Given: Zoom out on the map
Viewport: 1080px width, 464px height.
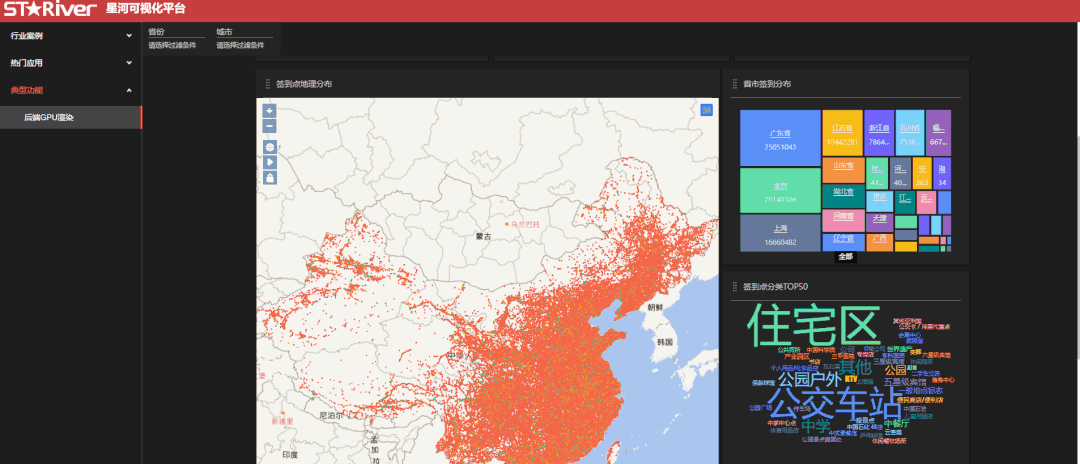Looking at the screenshot, I should tap(269, 127).
